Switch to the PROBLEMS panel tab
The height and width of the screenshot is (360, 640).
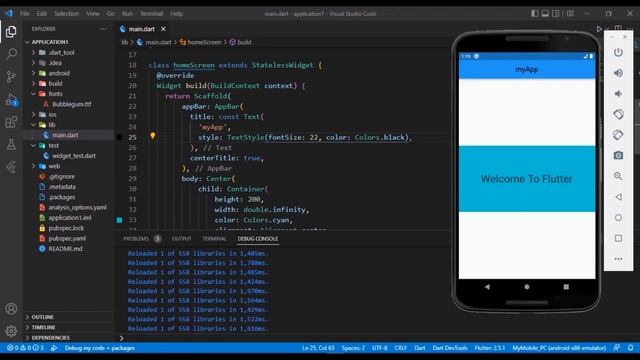pos(136,239)
